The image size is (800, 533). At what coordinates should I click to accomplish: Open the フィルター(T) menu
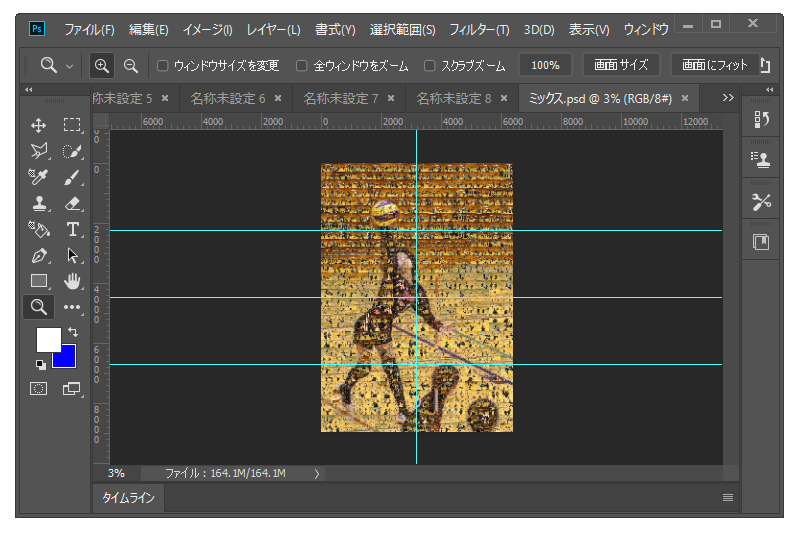pyautogui.click(x=479, y=30)
